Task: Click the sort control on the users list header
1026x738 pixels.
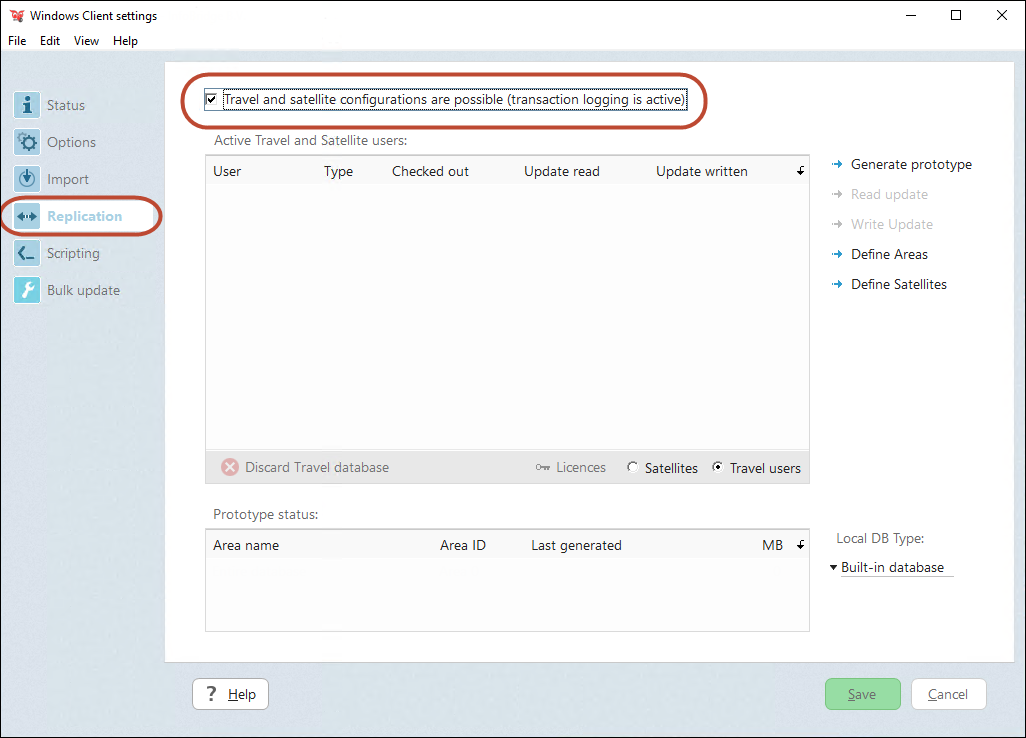Action: 799,170
